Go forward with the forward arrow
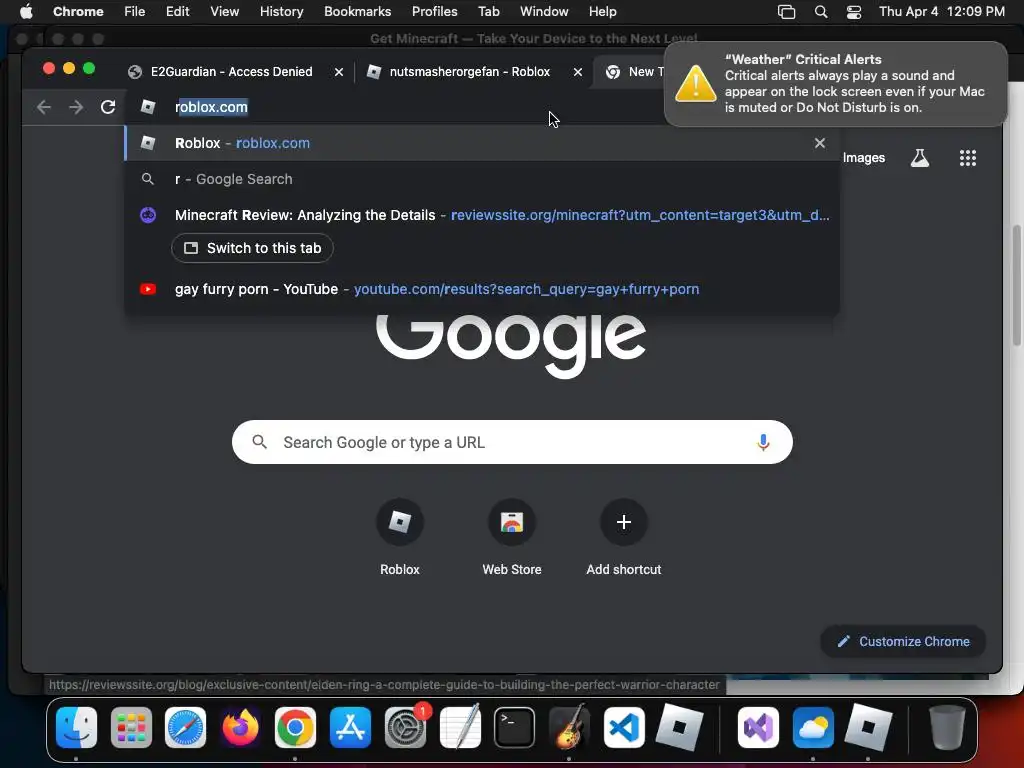This screenshot has width=1024, height=768. click(x=76, y=107)
